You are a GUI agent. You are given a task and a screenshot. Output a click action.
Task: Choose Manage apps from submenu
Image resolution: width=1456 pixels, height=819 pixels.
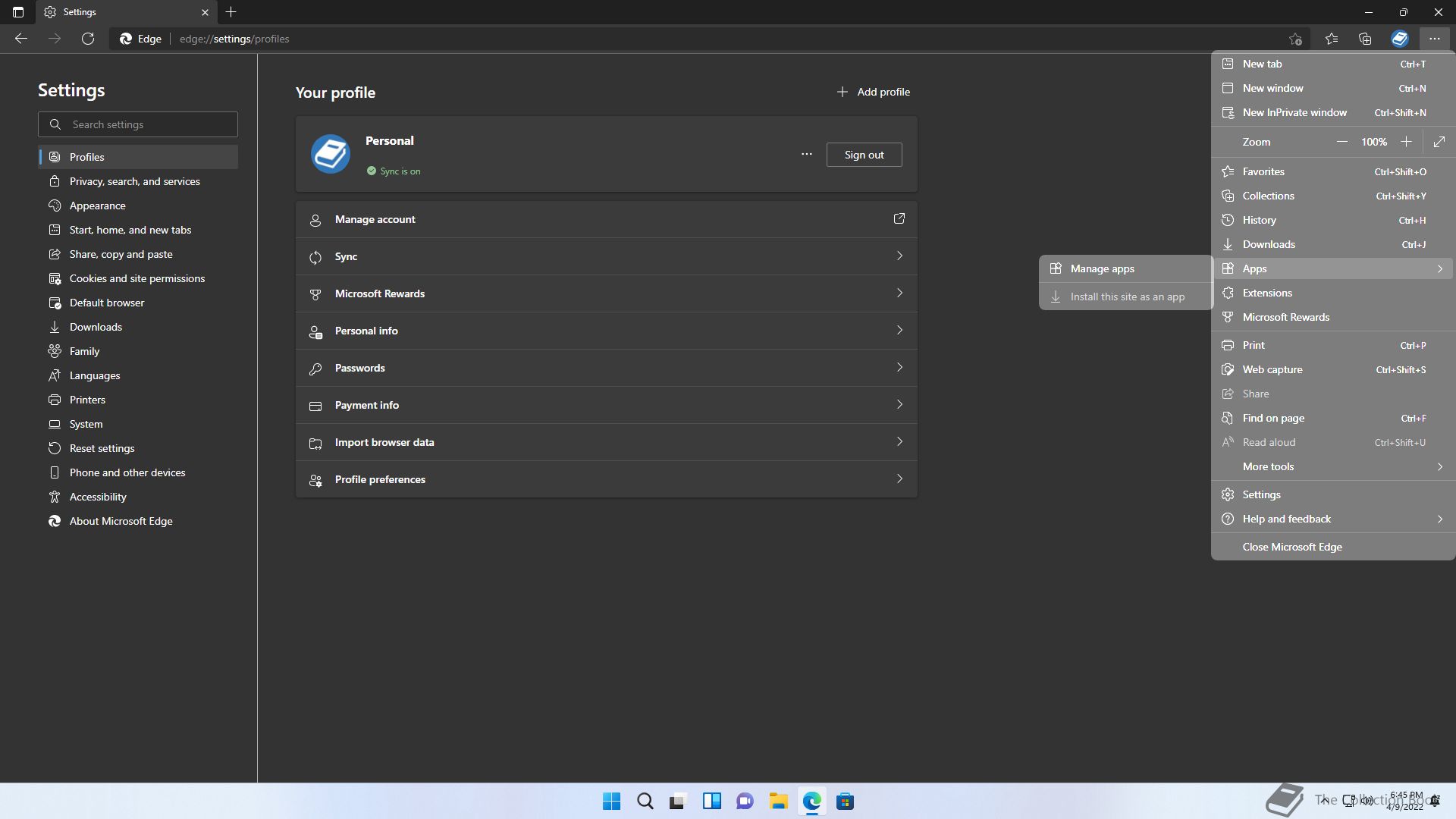coord(1125,268)
